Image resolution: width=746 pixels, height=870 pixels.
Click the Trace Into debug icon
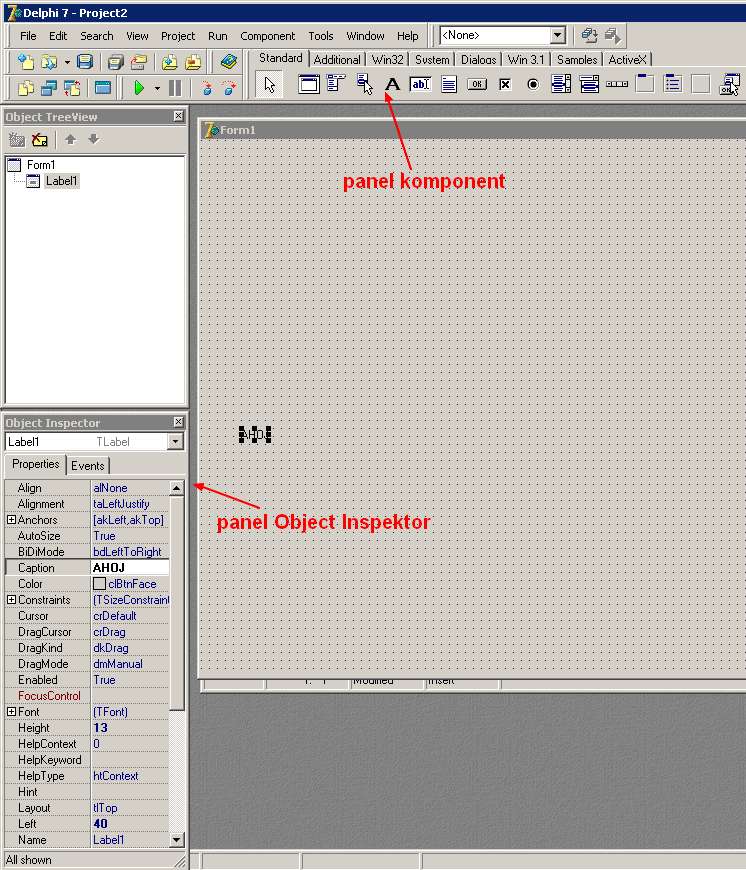206,88
